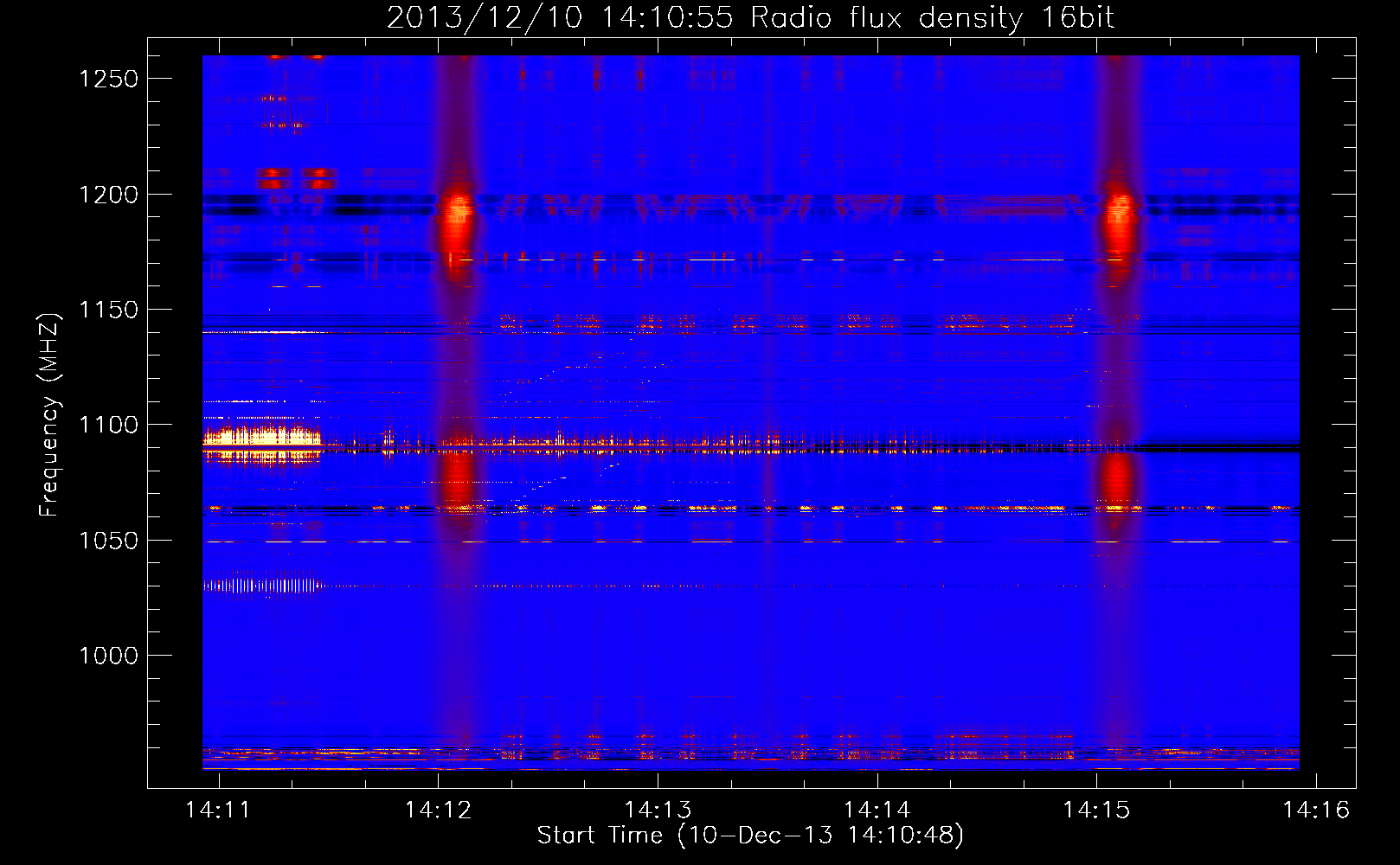Click the red burst near 1075 MHz at 14:15

(x=1117, y=479)
